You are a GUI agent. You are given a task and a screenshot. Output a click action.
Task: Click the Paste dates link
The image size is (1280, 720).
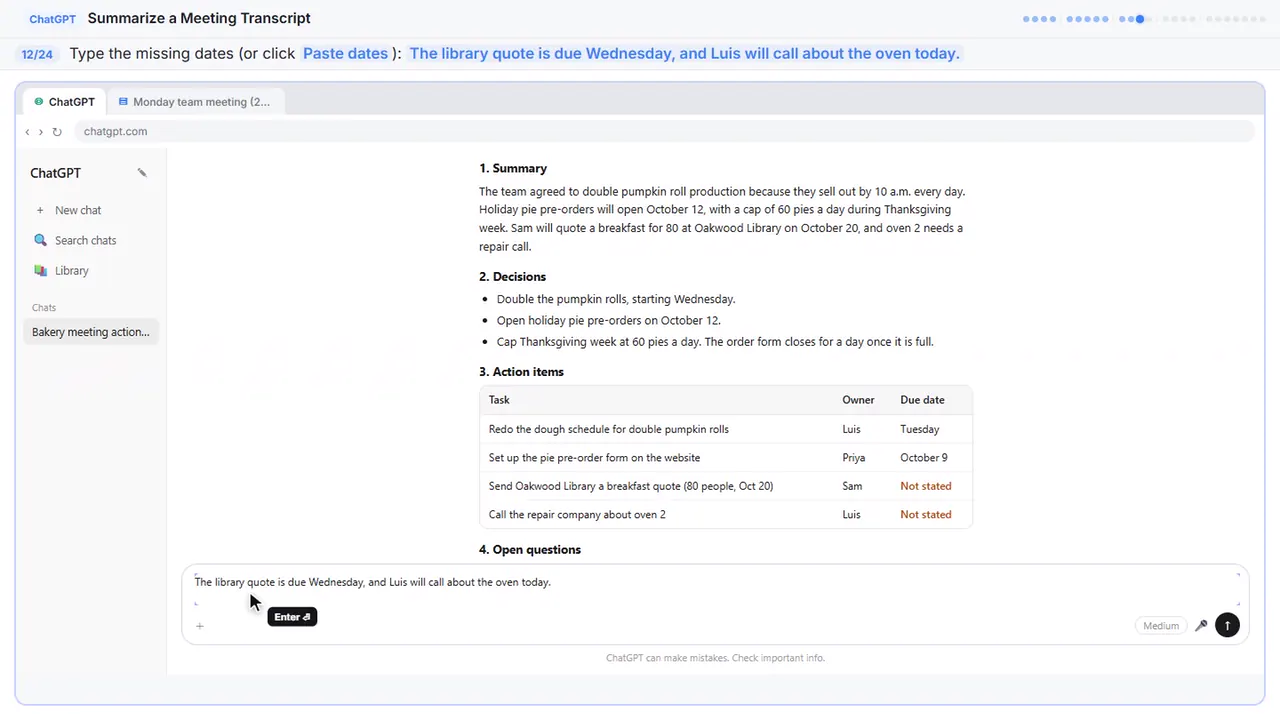click(x=345, y=53)
